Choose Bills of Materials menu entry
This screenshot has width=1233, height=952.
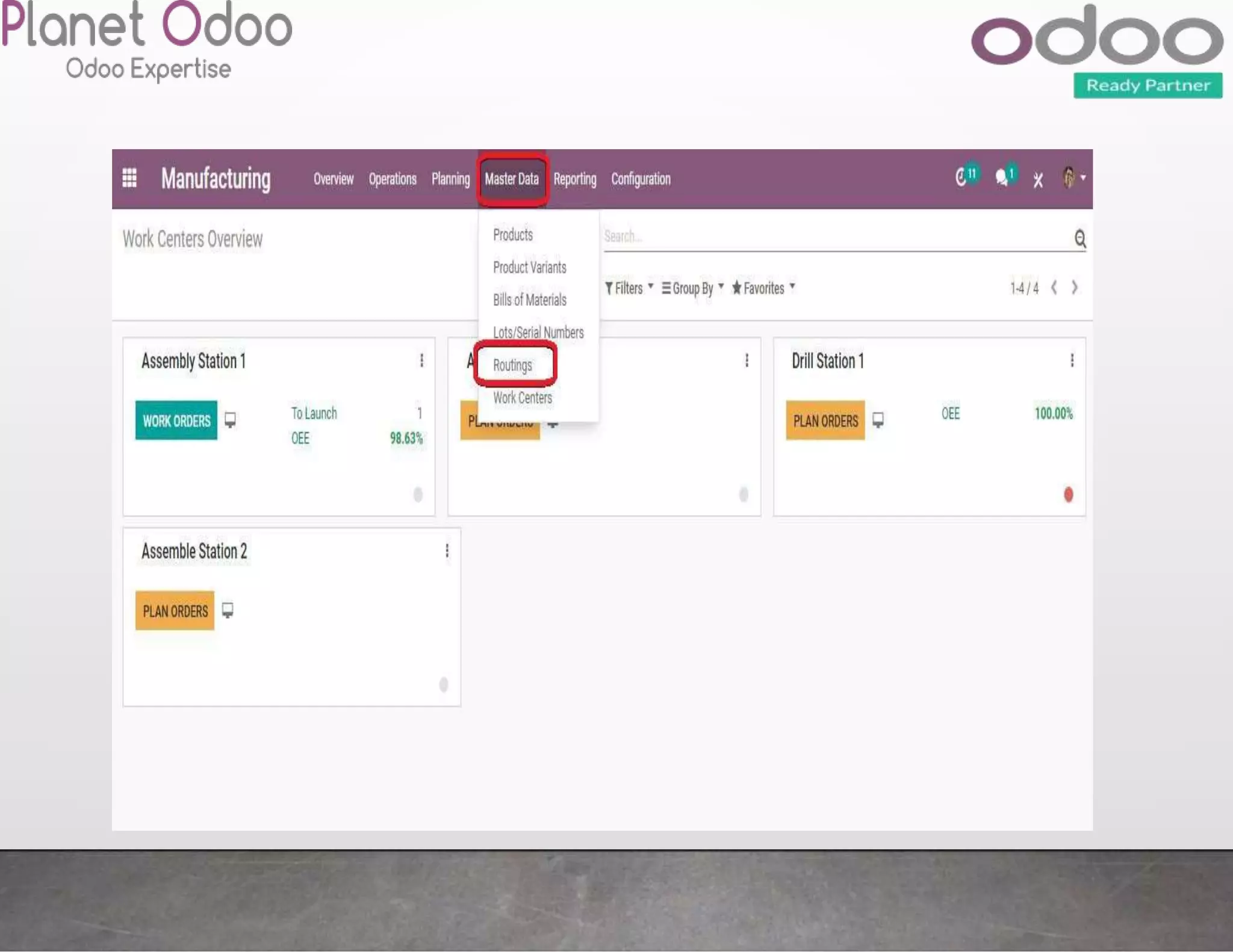529,300
